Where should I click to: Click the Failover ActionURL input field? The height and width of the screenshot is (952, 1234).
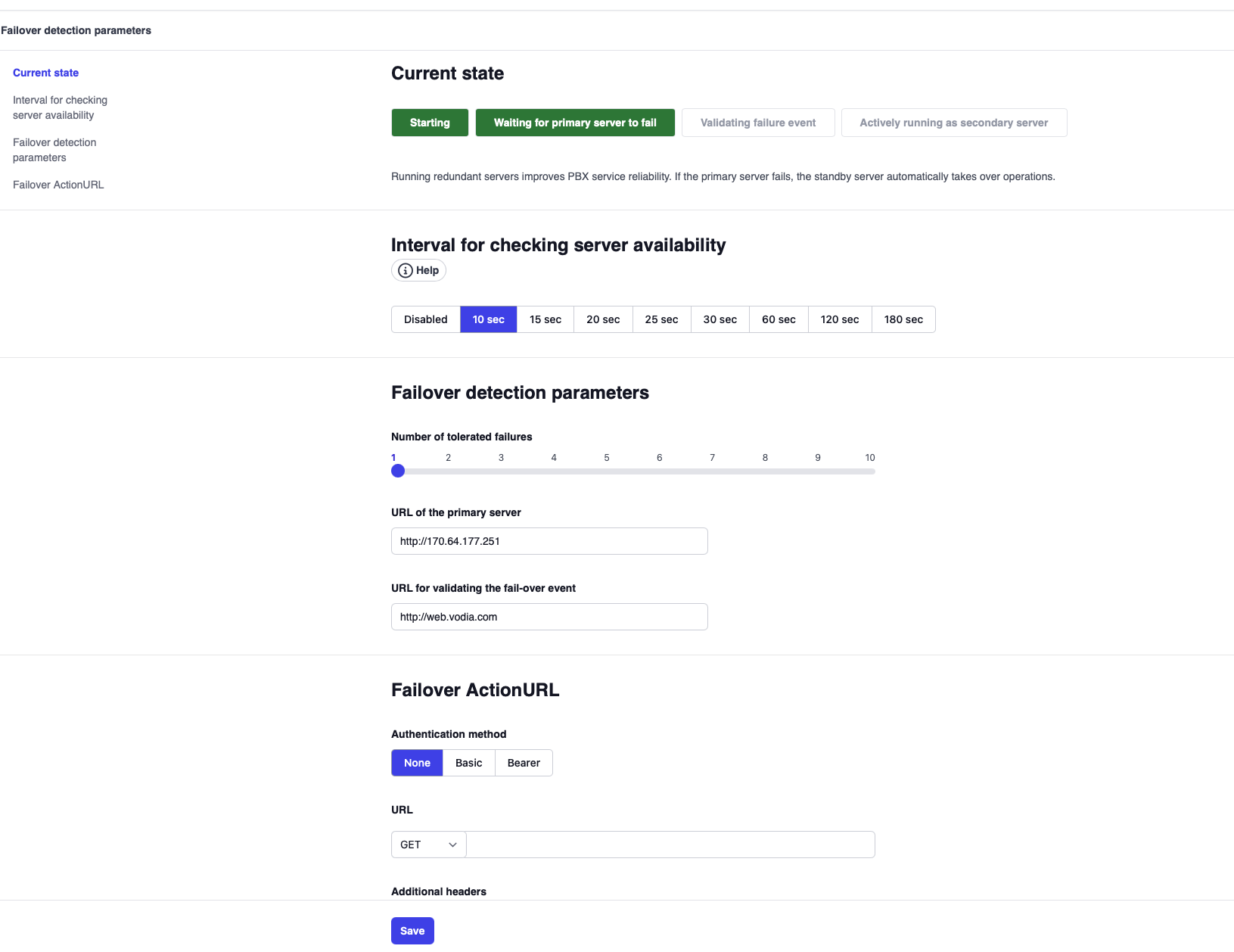pos(670,845)
